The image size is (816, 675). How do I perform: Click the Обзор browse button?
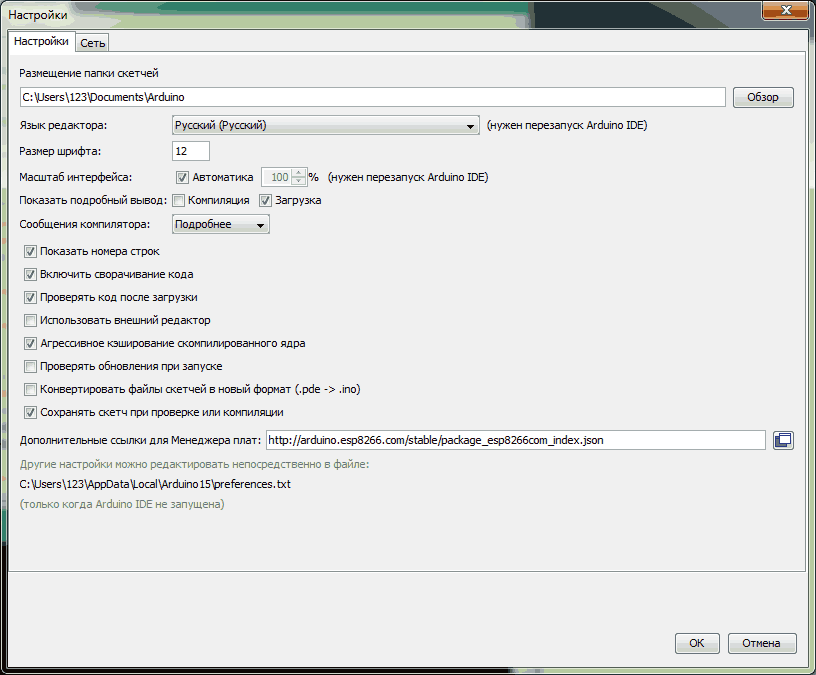coord(763,97)
